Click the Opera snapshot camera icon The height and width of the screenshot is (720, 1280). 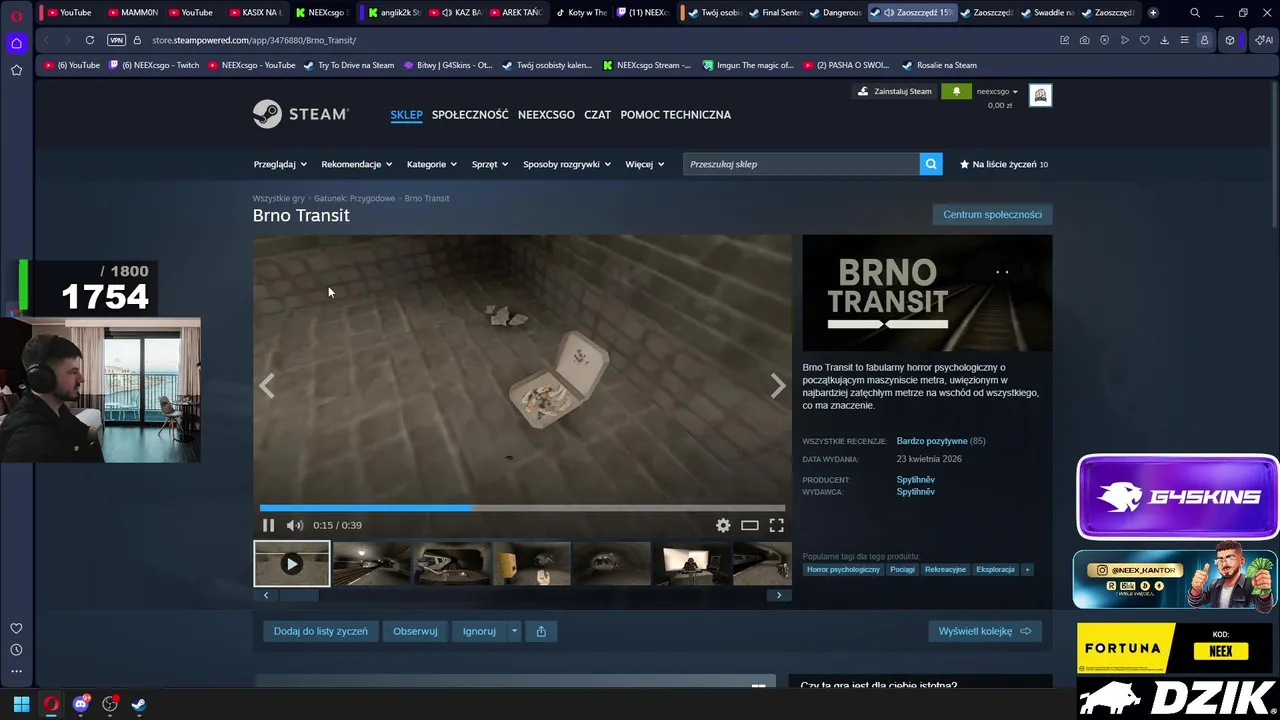(1085, 40)
